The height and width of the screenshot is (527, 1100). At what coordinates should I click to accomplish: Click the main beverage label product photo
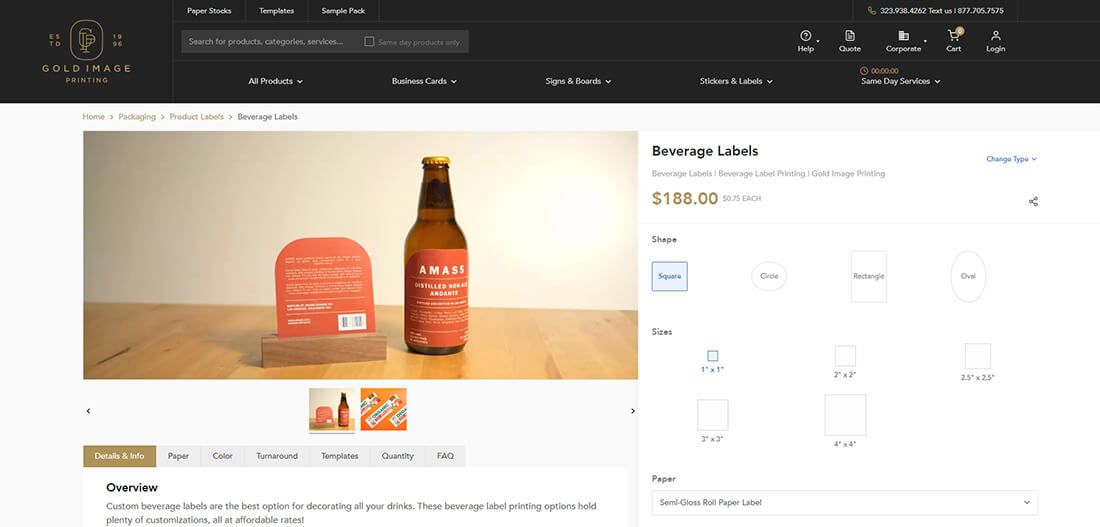361,255
